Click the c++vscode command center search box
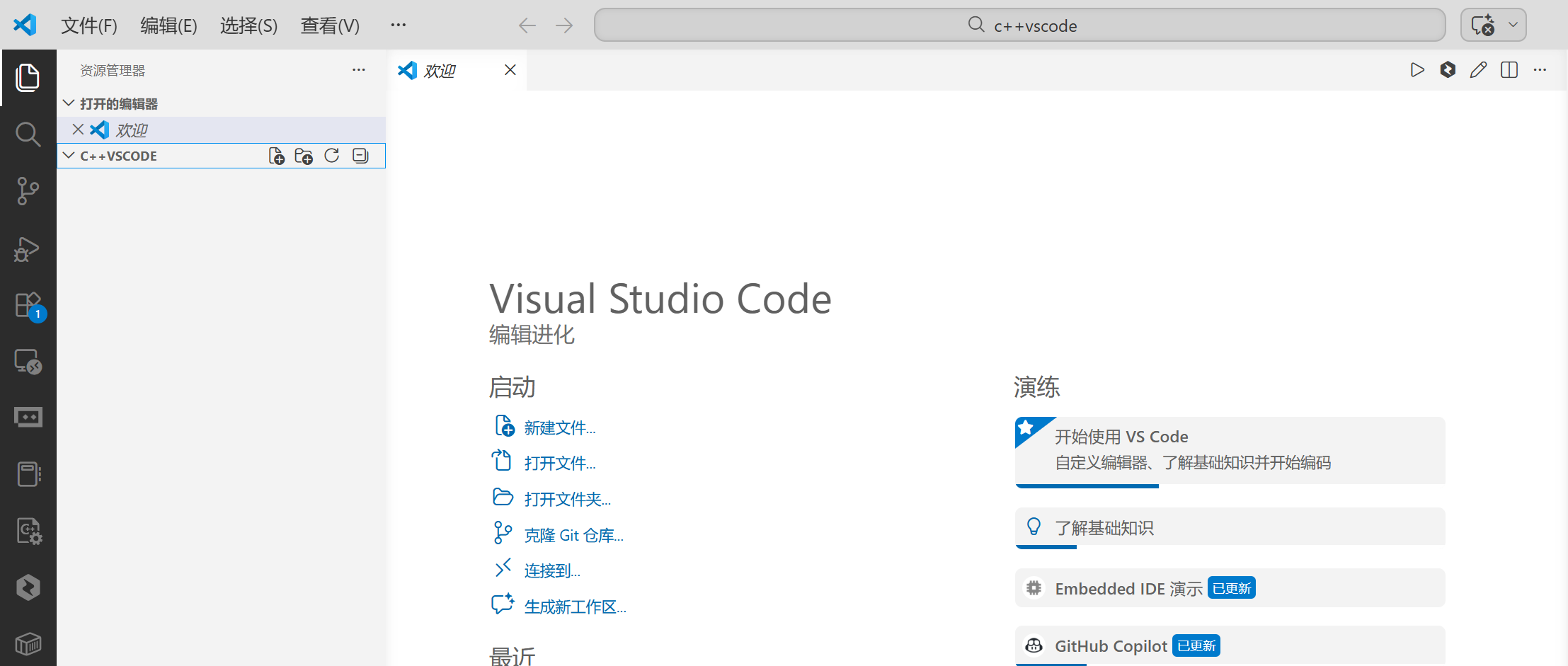The height and width of the screenshot is (666, 1568). point(1019,25)
